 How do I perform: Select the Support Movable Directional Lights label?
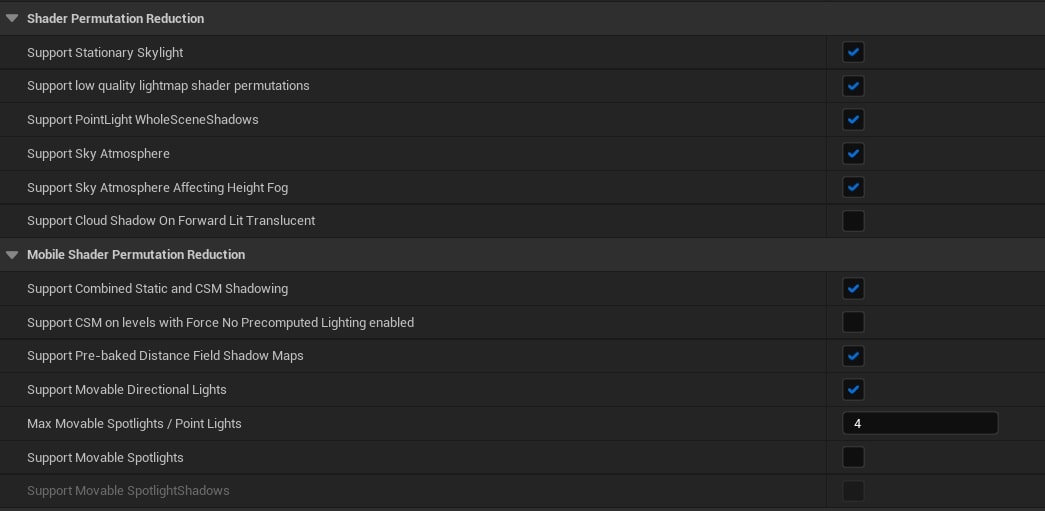(x=127, y=390)
